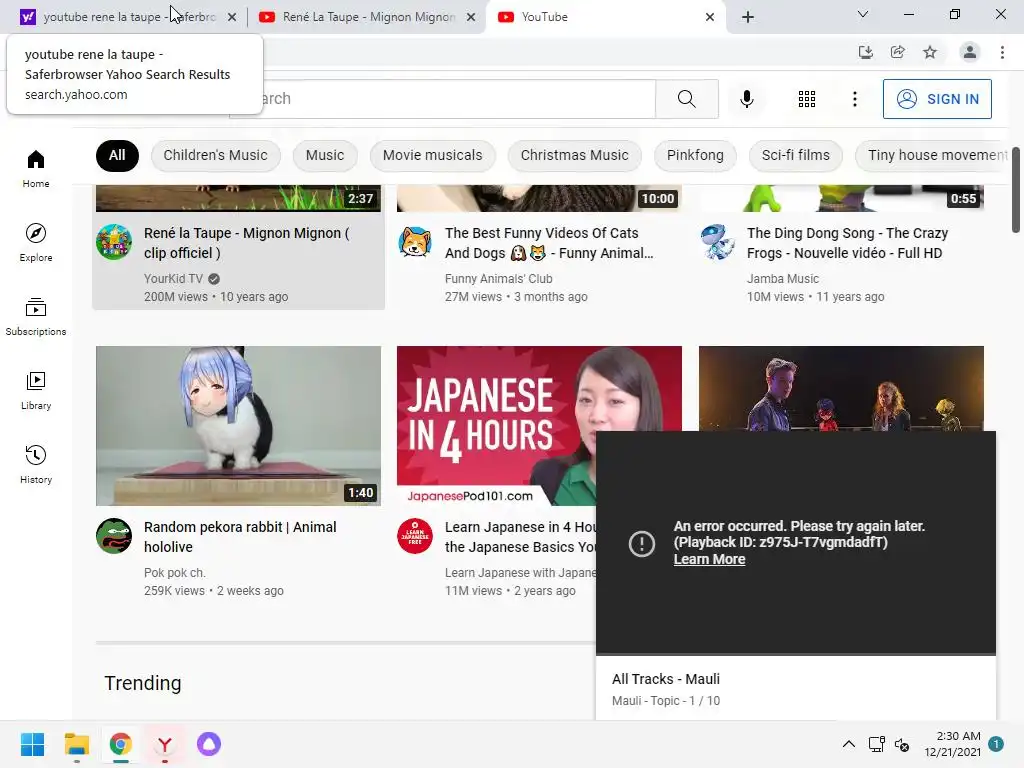
Task: Select the Music filter chip
Action: click(325, 155)
